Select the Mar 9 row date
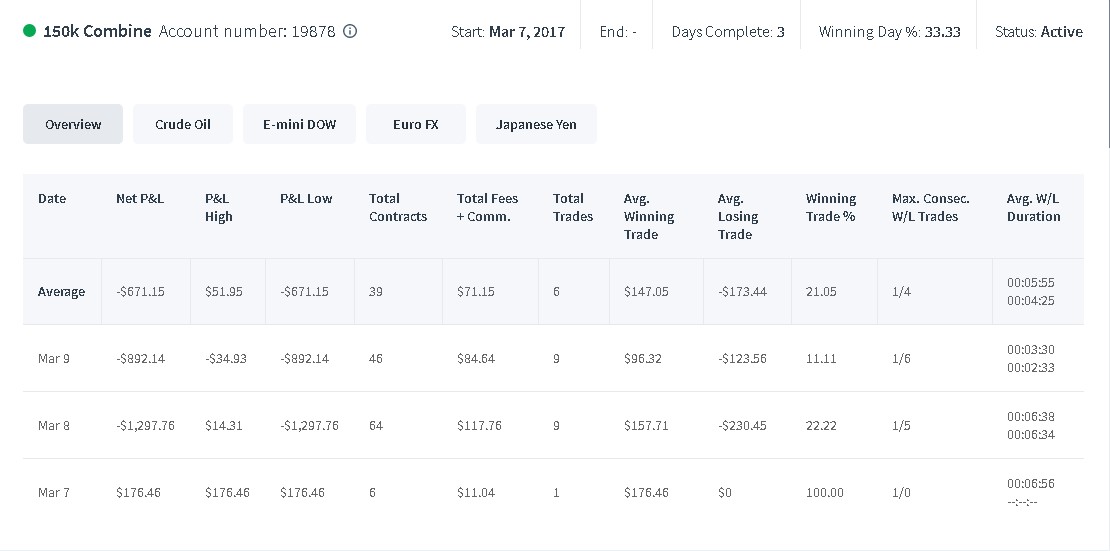The height and width of the screenshot is (551, 1110). click(54, 358)
